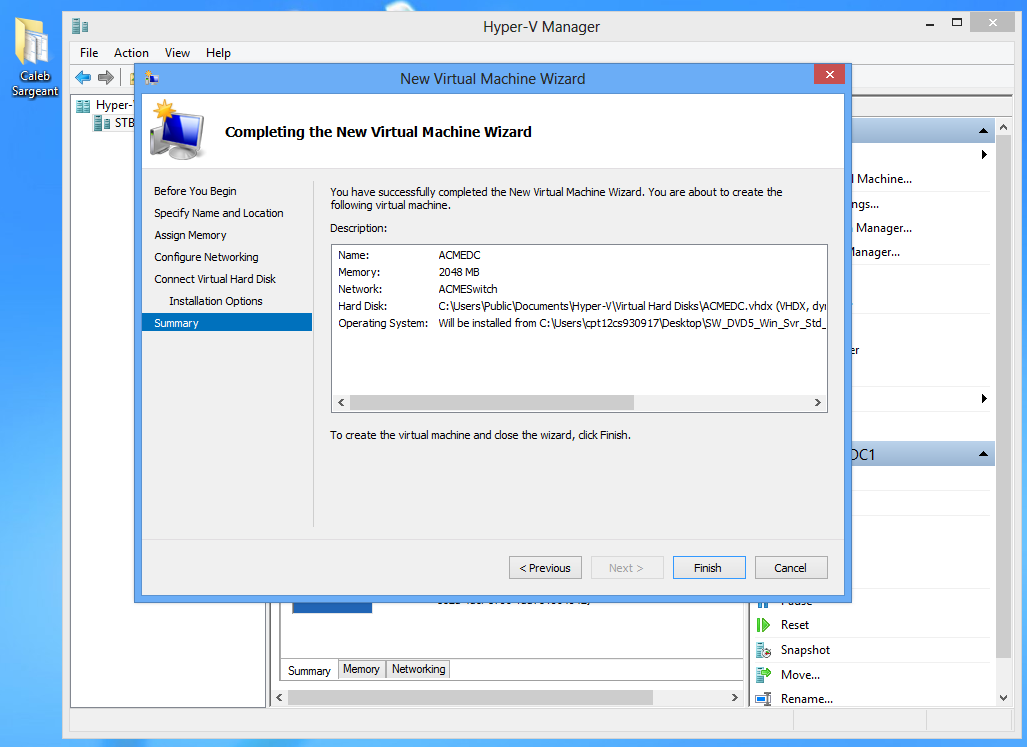Click the Back arrow in Hyper-V Manager toolbar
Screen dimensions: 1027x747
(x=83, y=78)
